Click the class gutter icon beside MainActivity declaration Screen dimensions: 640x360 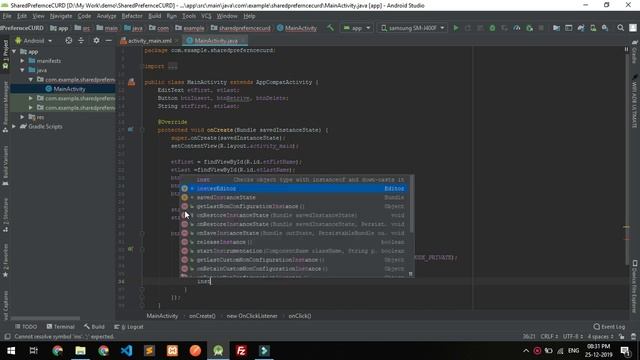[131, 82]
